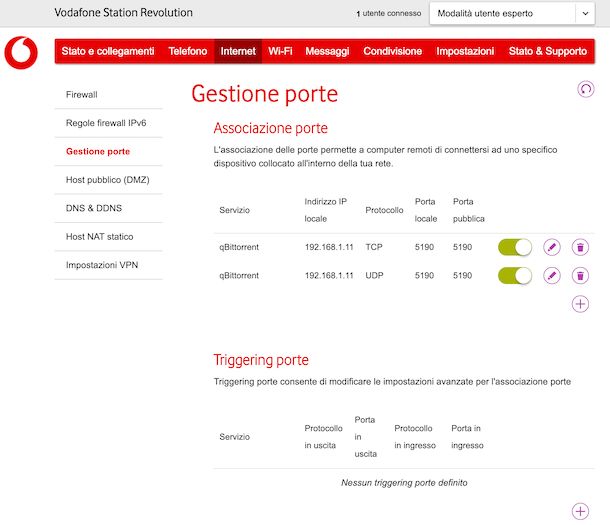Add a new port triggering plus icon
This screenshot has height=525, width=610.
pyautogui.click(x=580, y=511)
